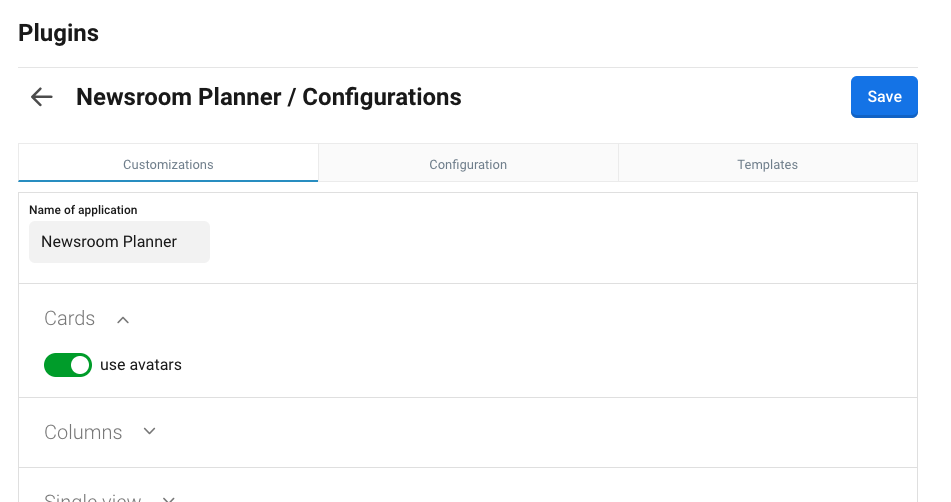Switch to the Customizations tab
951x502 pixels.
coord(168,164)
